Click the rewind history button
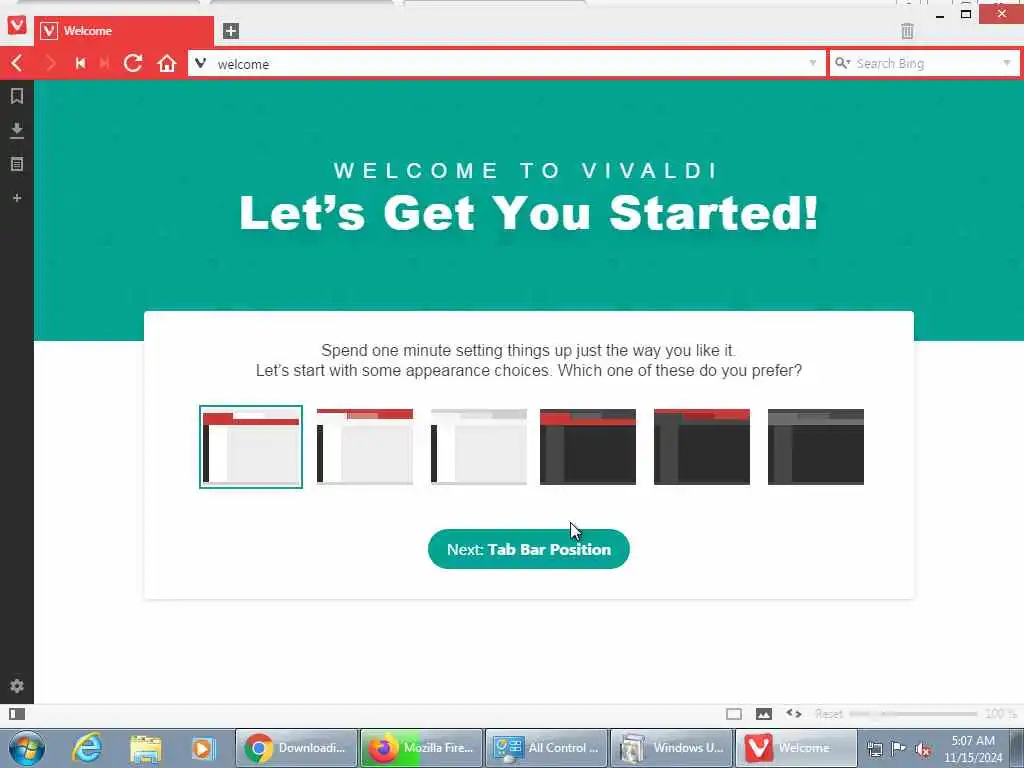 pos(80,63)
